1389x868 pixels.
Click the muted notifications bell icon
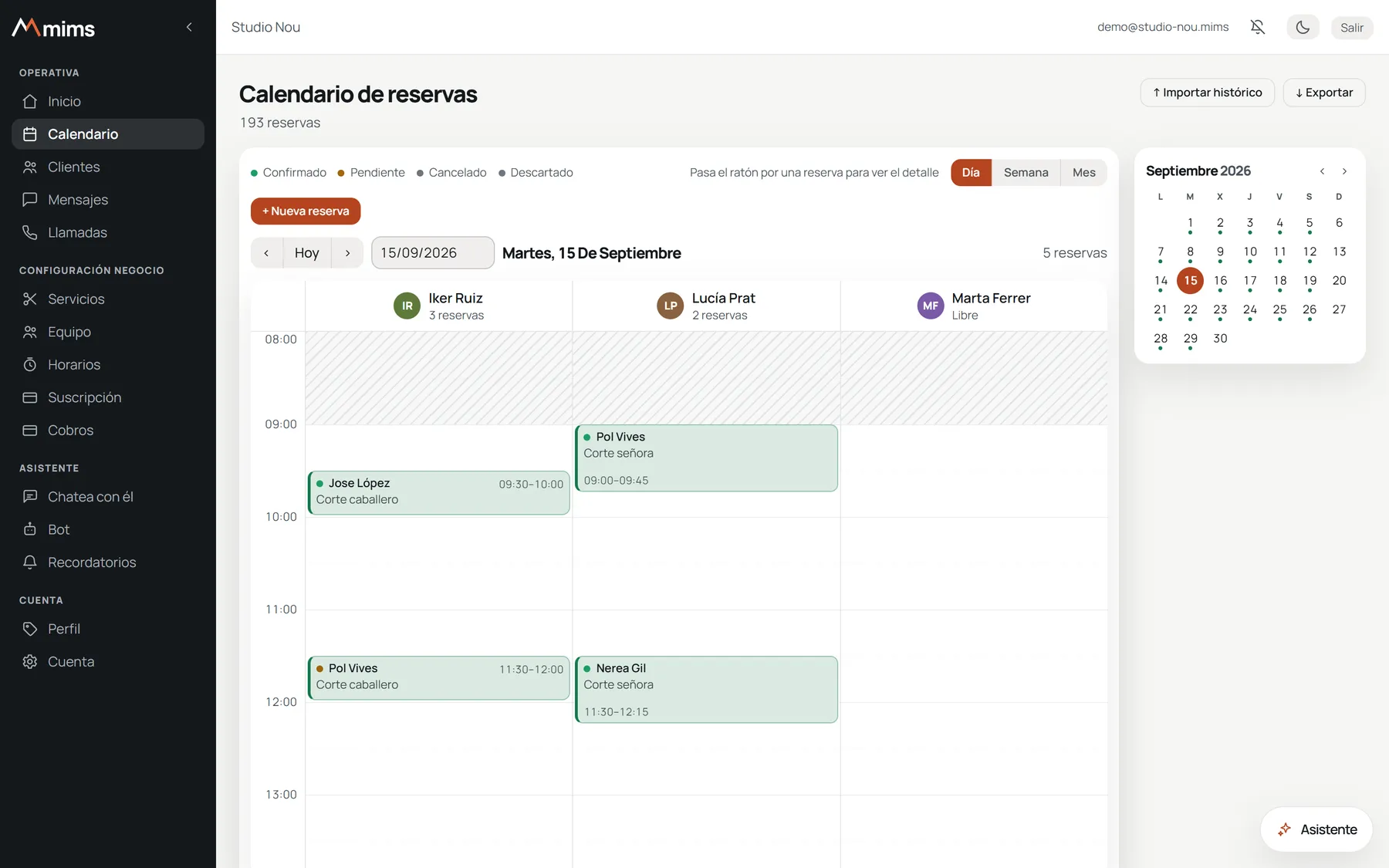1258,27
